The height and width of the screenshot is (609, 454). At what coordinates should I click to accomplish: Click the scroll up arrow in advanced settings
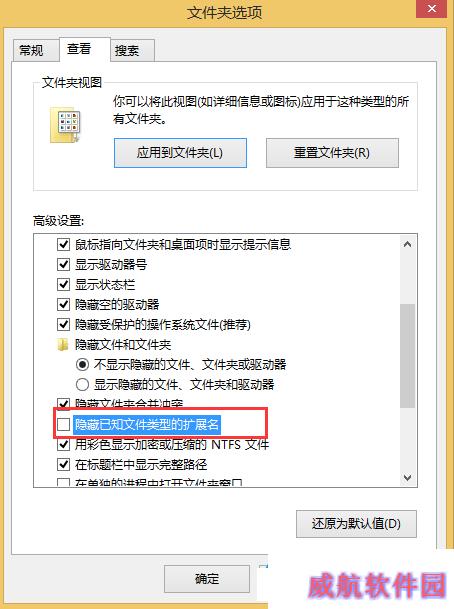407,244
